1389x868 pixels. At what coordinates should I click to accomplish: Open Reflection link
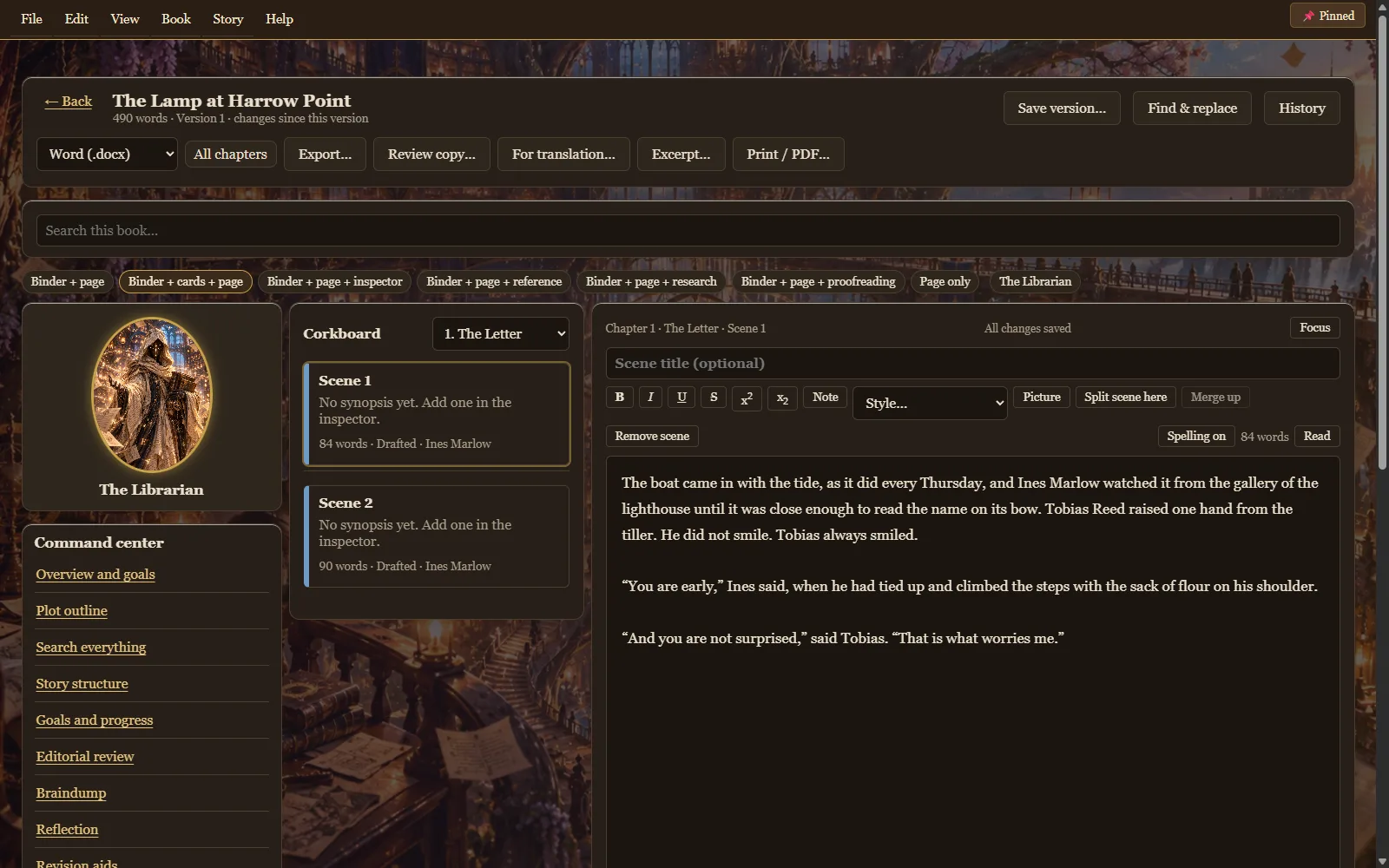(67, 830)
